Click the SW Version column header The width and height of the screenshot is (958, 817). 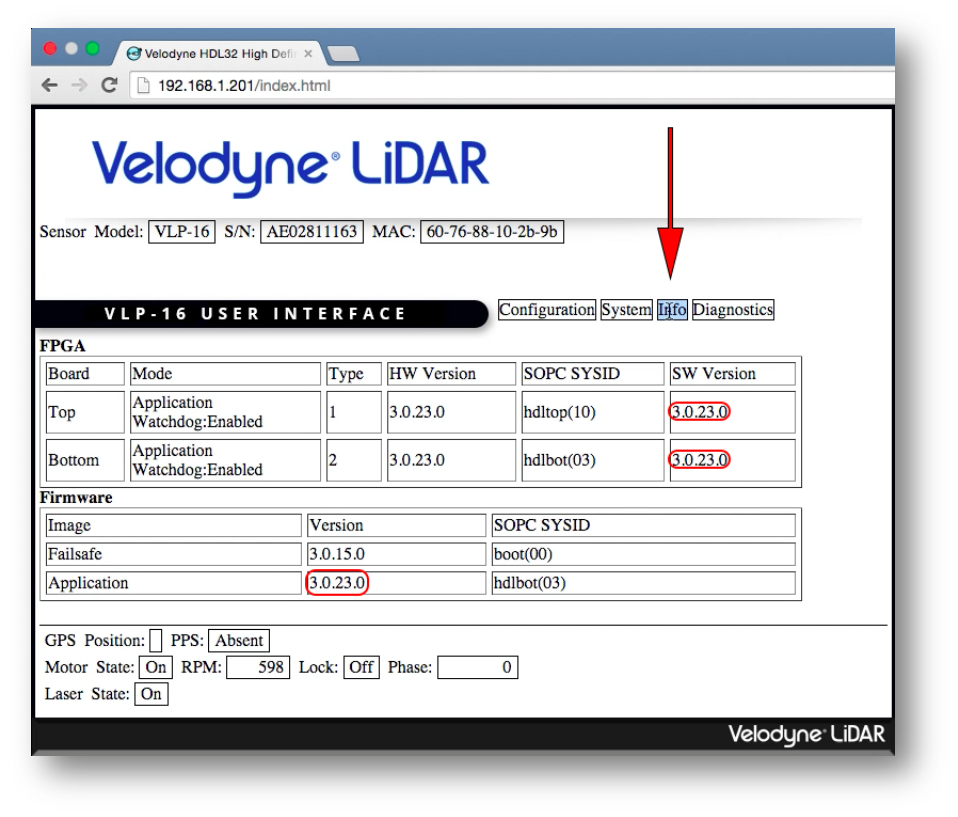tap(733, 373)
